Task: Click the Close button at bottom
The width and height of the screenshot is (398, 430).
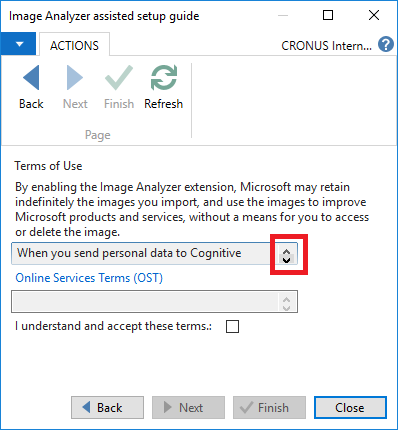Action: [x=350, y=407]
